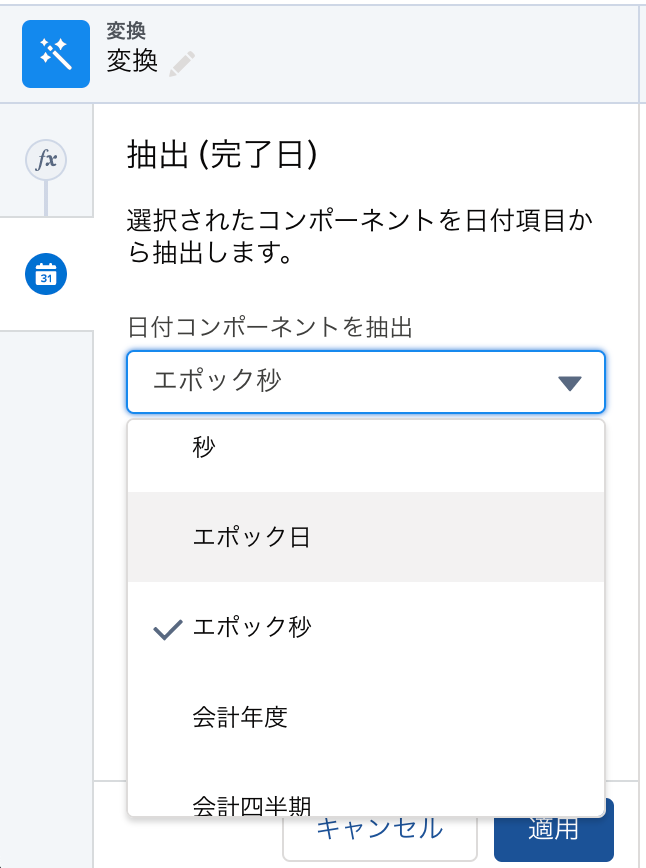Click the blue magic wand transform icon
This screenshot has height=868, width=646.
56,54
